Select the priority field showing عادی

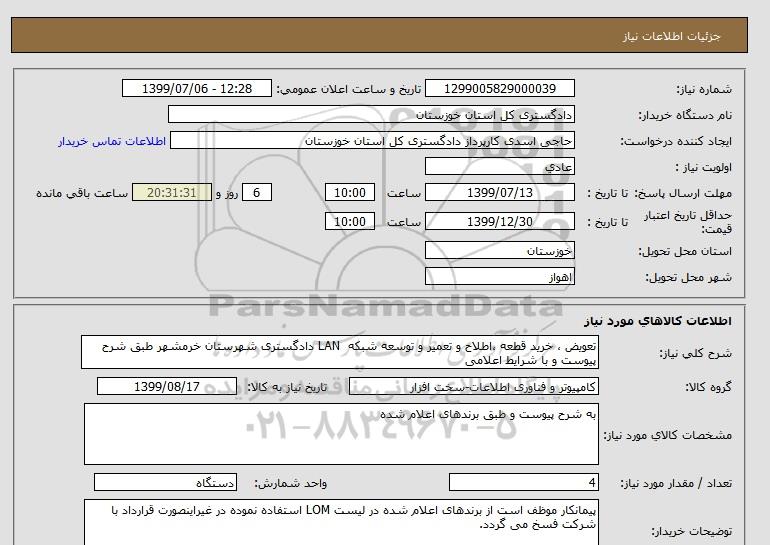[x=499, y=166]
